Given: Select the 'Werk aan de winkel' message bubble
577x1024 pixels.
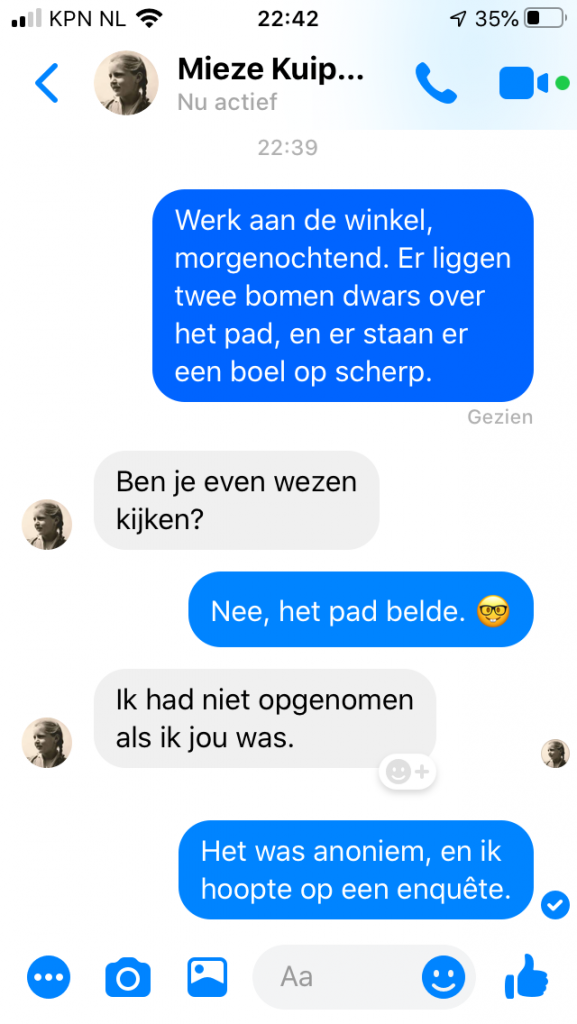Looking at the screenshot, I should 343,295.
